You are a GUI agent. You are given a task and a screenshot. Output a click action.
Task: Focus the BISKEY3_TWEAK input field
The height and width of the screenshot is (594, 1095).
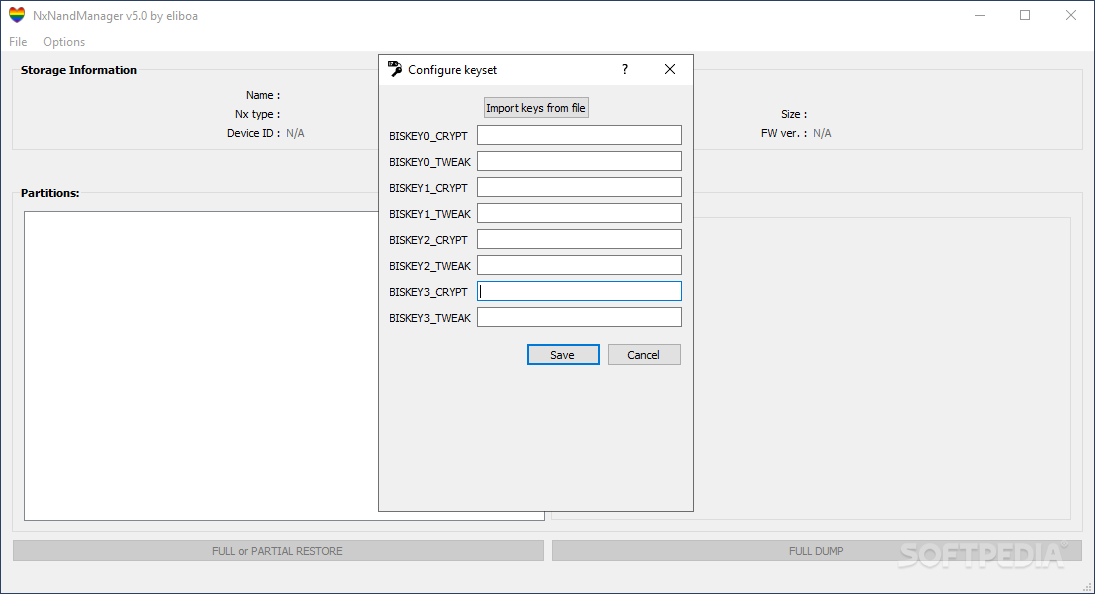point(579,318)
